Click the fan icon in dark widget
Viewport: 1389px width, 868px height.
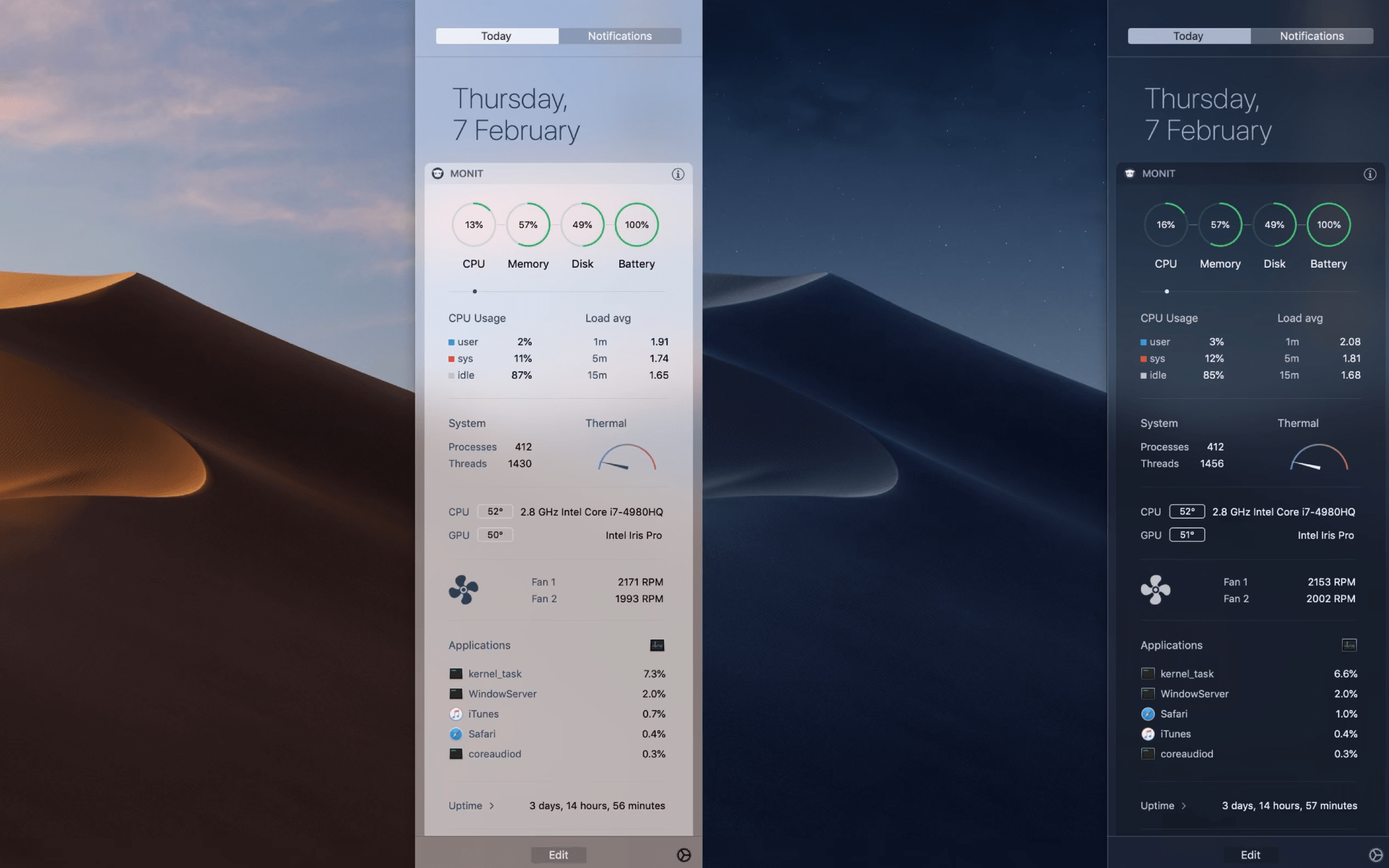coord(1156,590)
